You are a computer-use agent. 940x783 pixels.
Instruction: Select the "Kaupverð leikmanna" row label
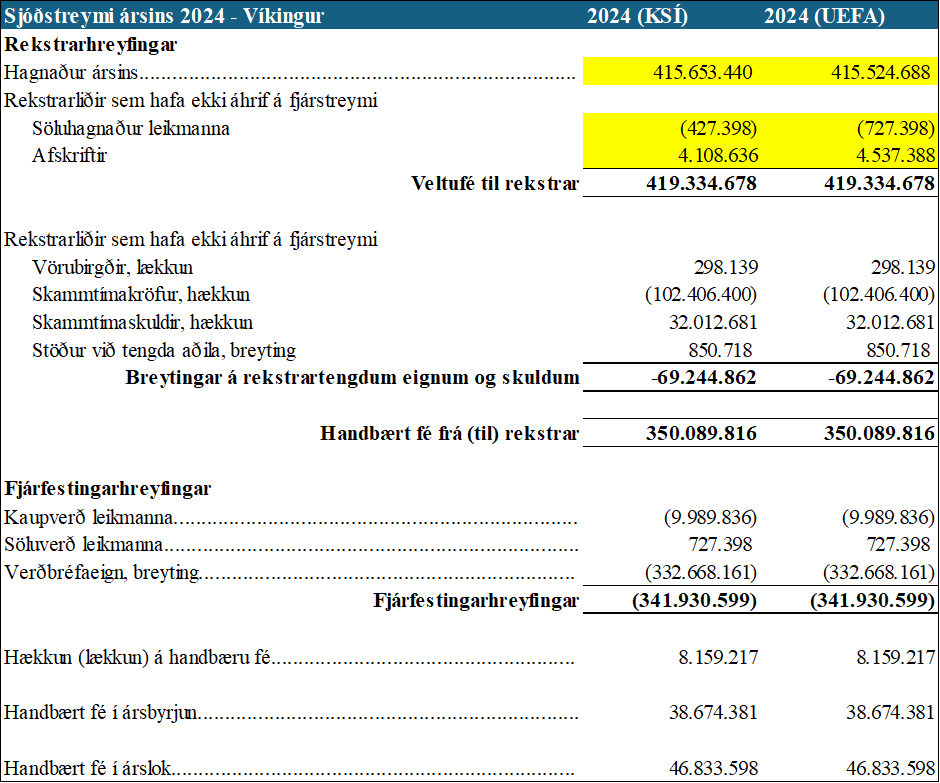89,517
